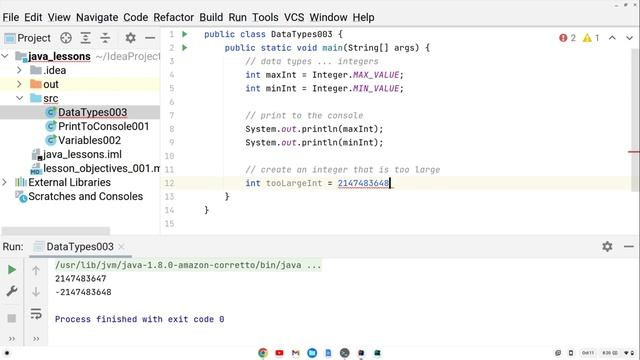Click the wrench icon in Run panel
Viewport: 640px width, 360px height.
pos(12,291)
